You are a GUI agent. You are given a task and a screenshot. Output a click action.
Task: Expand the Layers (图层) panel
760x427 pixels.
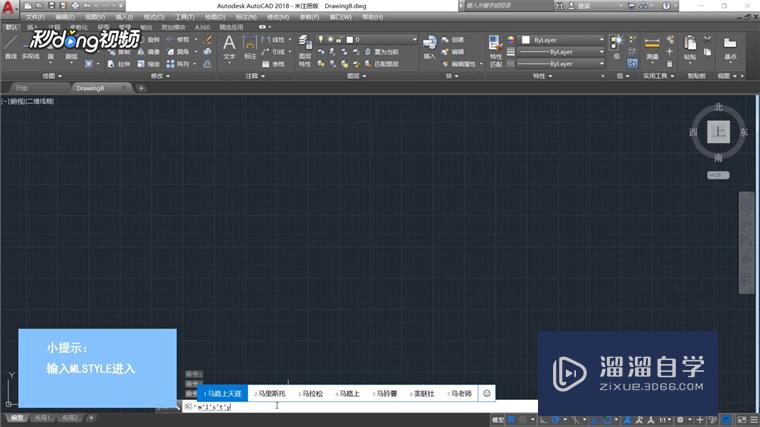point(357,76)
